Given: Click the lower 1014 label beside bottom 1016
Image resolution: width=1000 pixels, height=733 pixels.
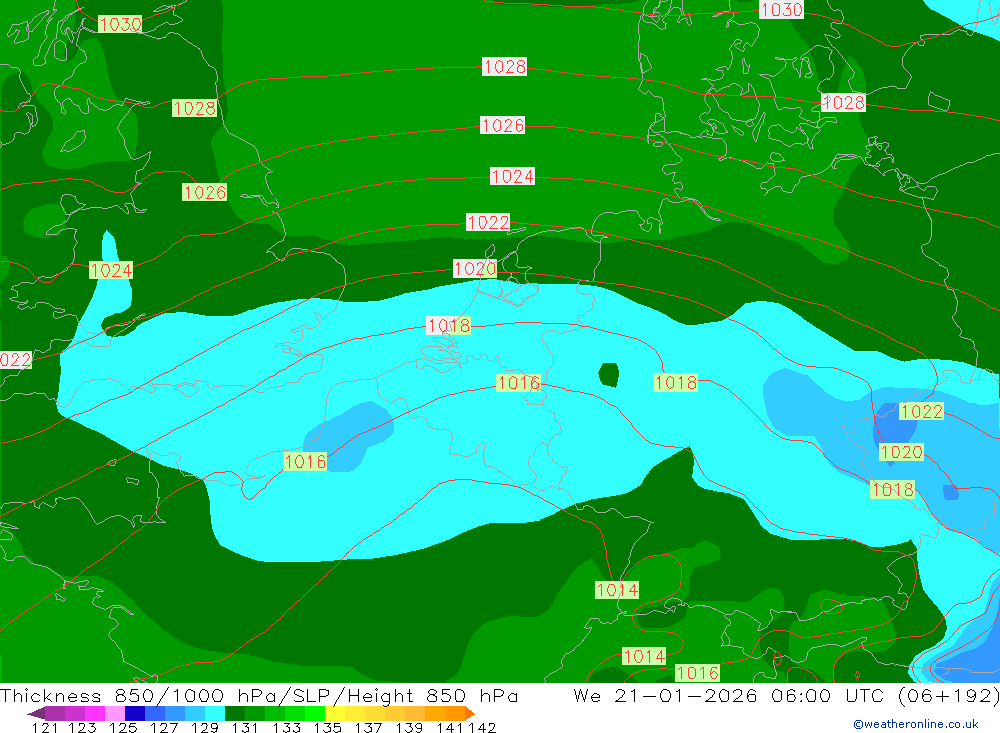Looking at the screenshot, I should tap(644, 656).
